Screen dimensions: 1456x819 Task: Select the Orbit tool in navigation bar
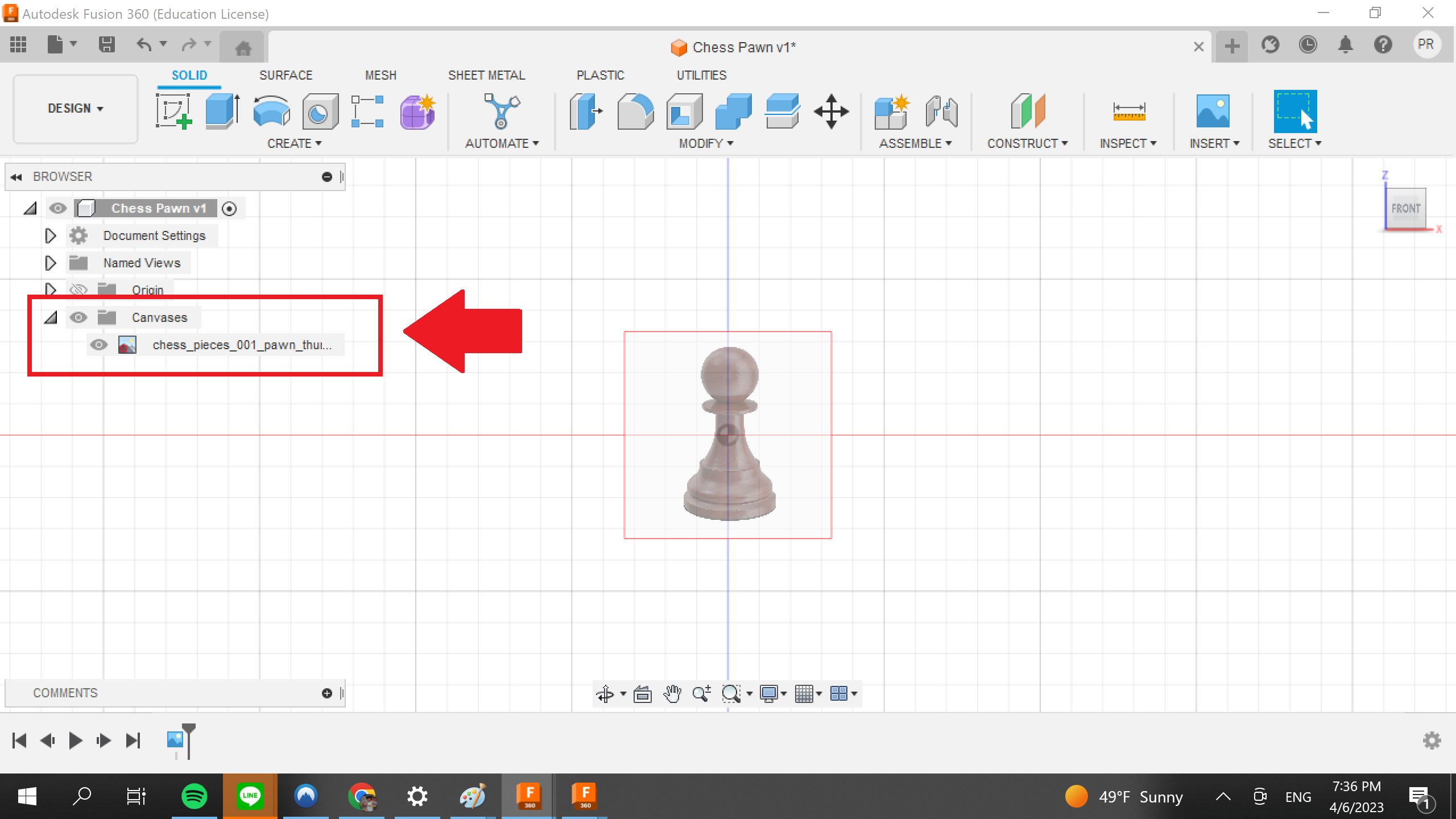606,693
